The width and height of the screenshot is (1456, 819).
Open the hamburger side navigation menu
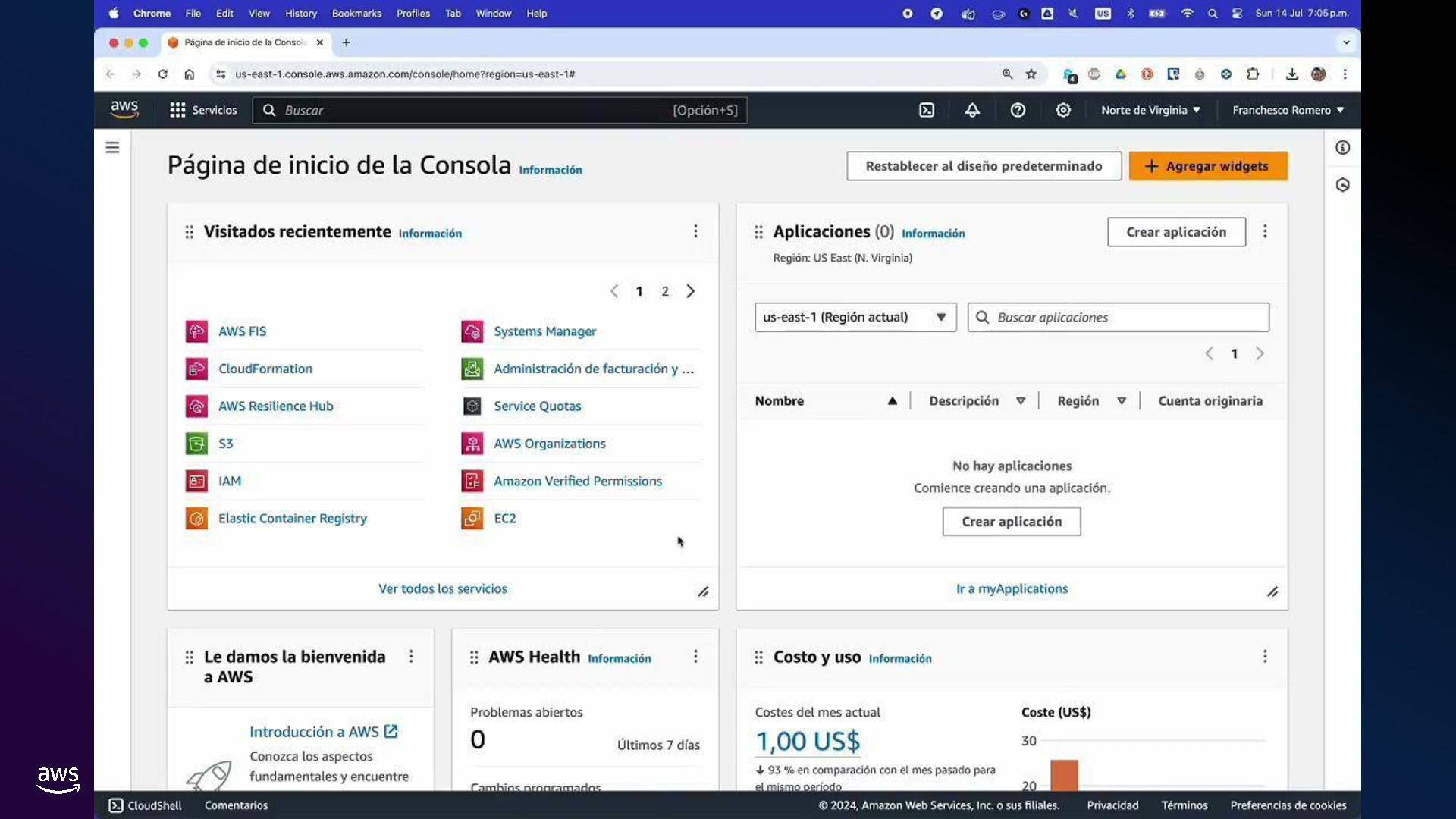click(x=112, y=147)
